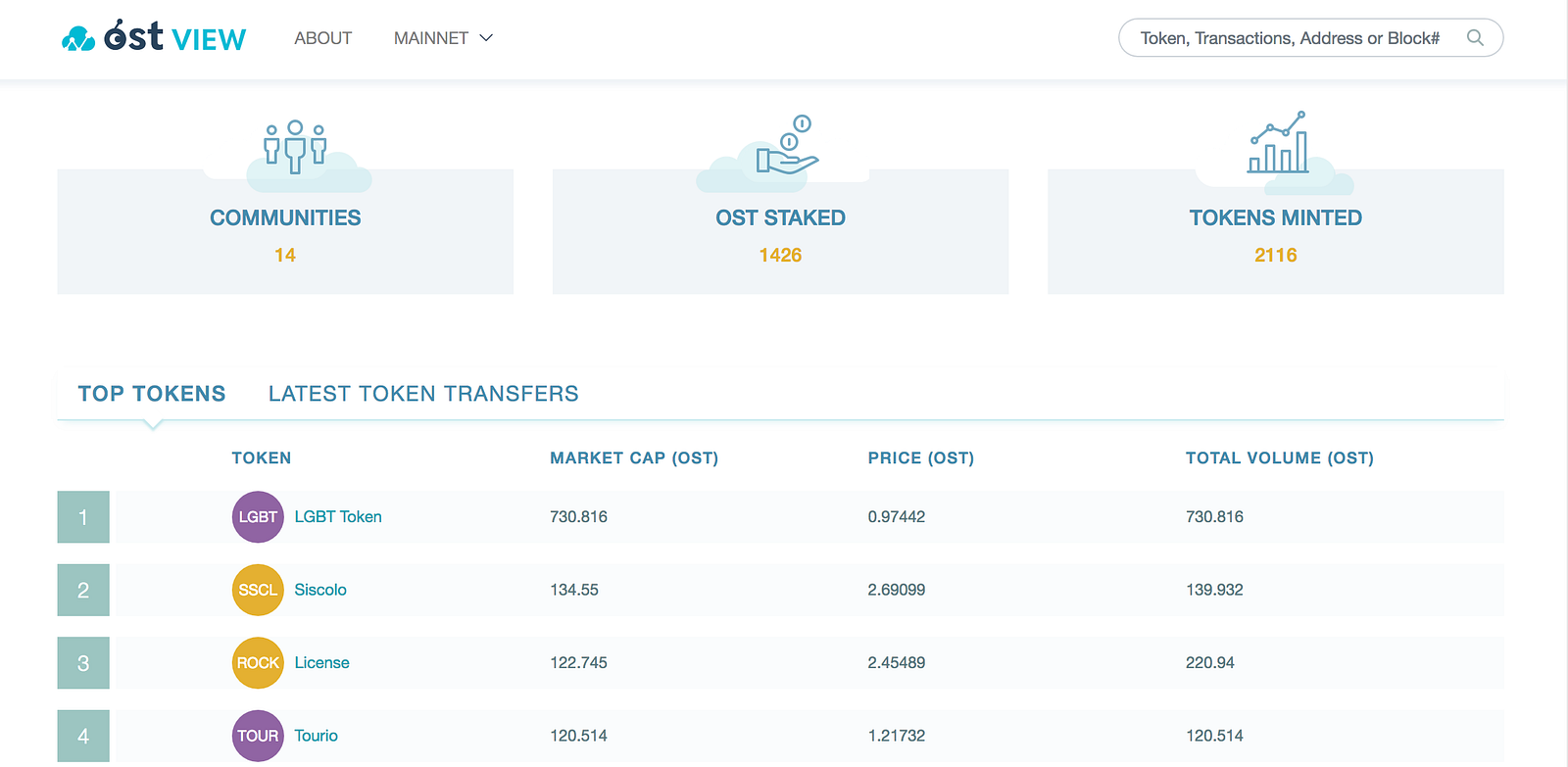Screen dimensions: 1568x767
Task: Click Tourio market cap 120.514
Action: click(579, 736)
